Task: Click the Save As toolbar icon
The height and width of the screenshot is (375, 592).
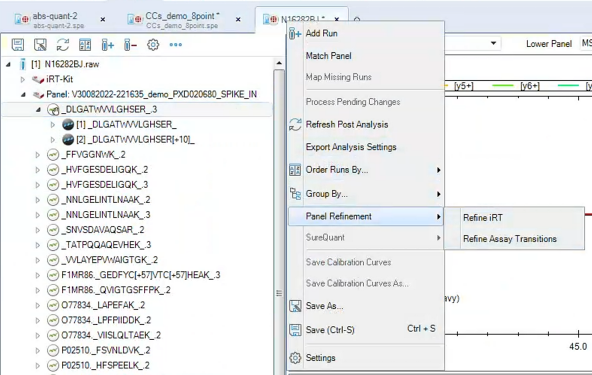Action: [x=40, y=45]
